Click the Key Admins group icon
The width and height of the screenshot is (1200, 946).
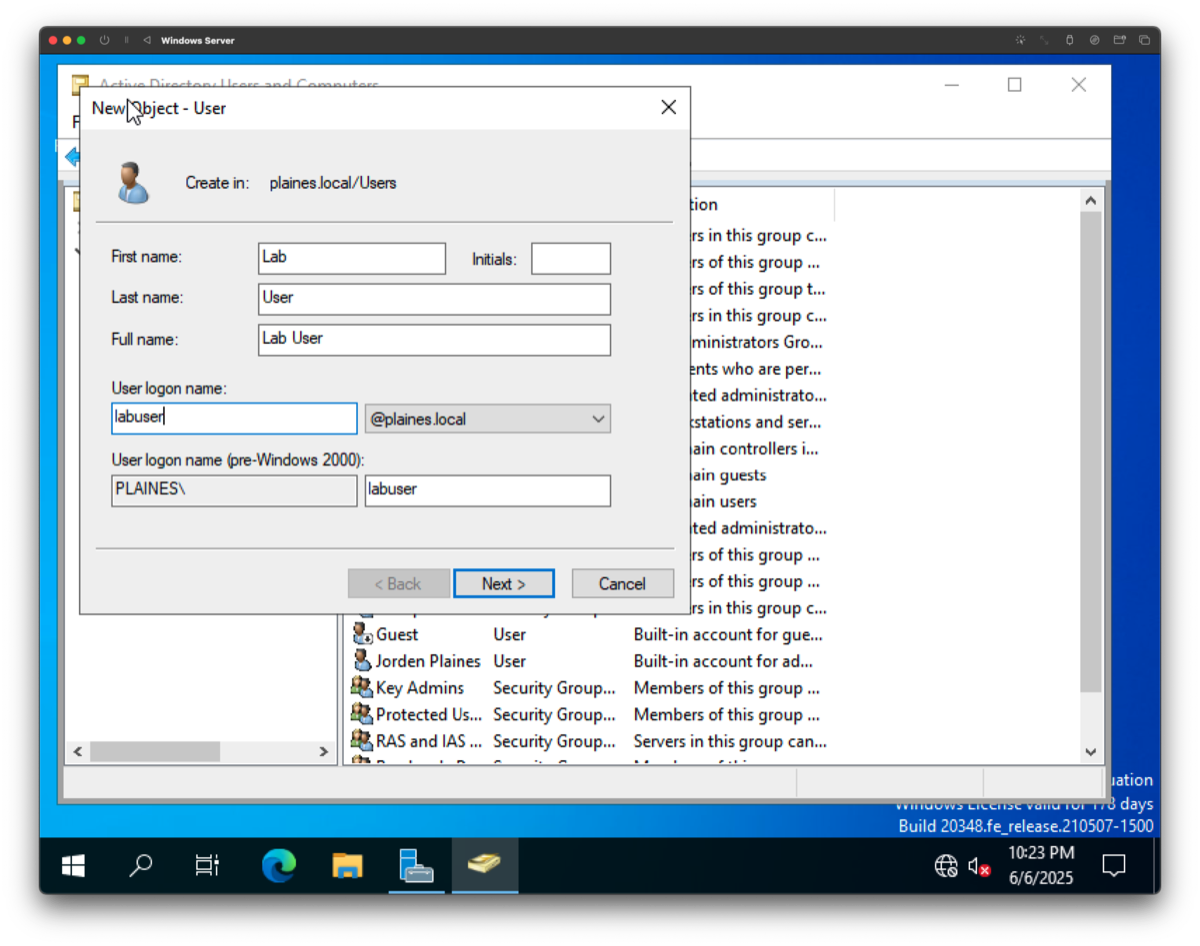point(362,688)
